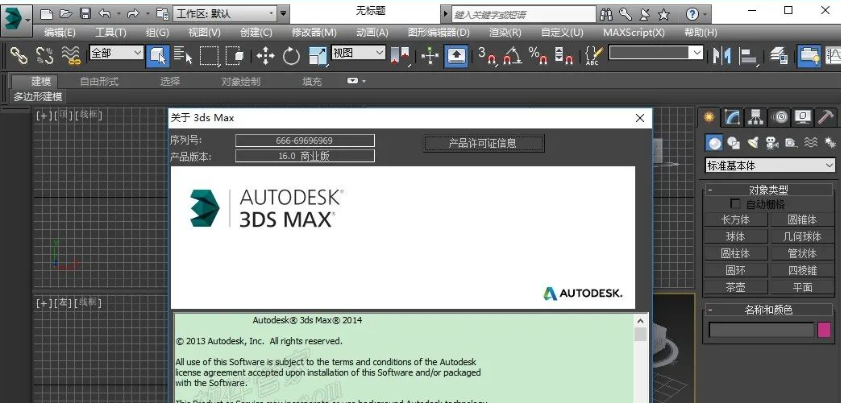Open the Layer Manager icon

coord(779,55)
